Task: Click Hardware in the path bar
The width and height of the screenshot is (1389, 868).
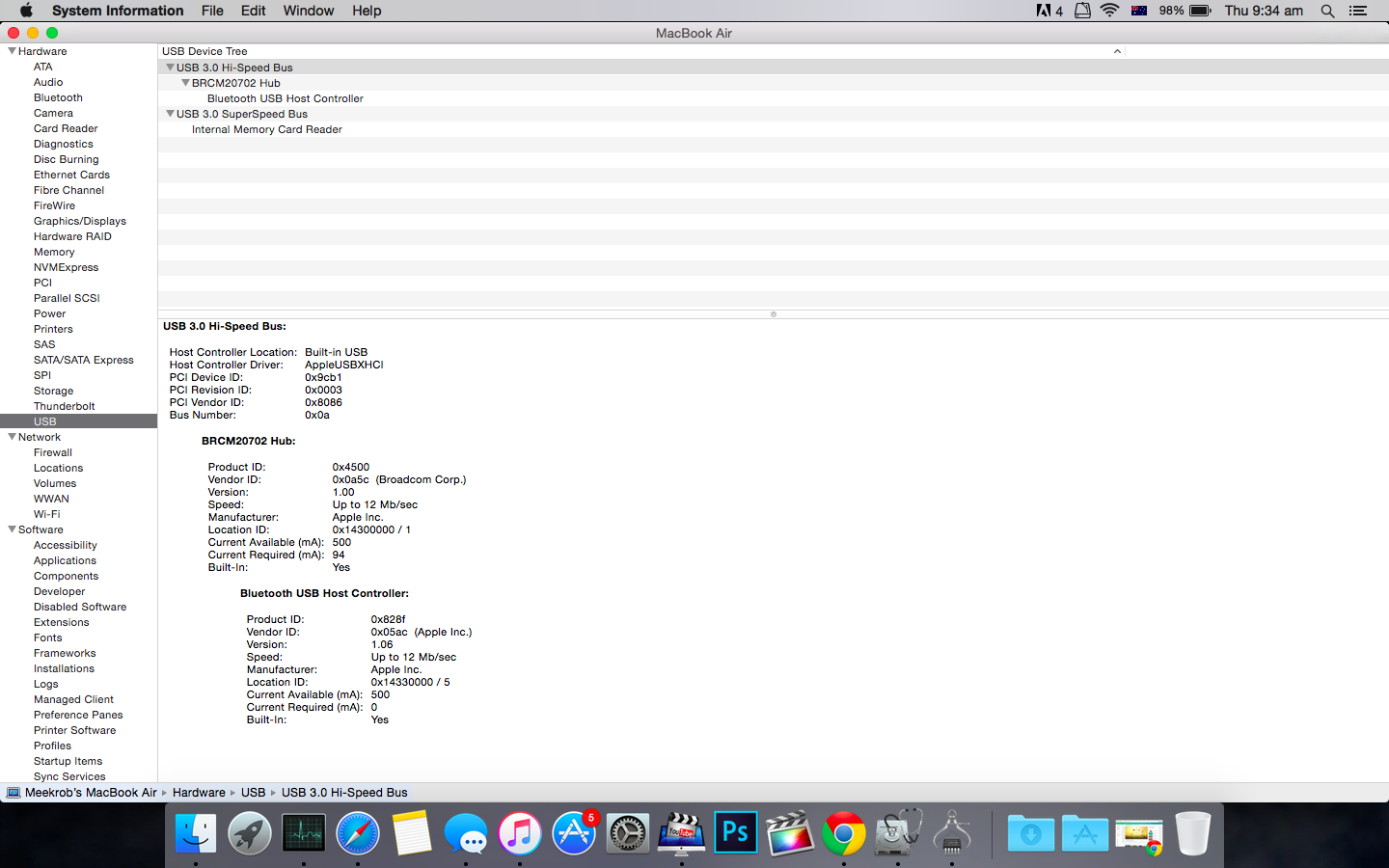Action: coord(199,793)
